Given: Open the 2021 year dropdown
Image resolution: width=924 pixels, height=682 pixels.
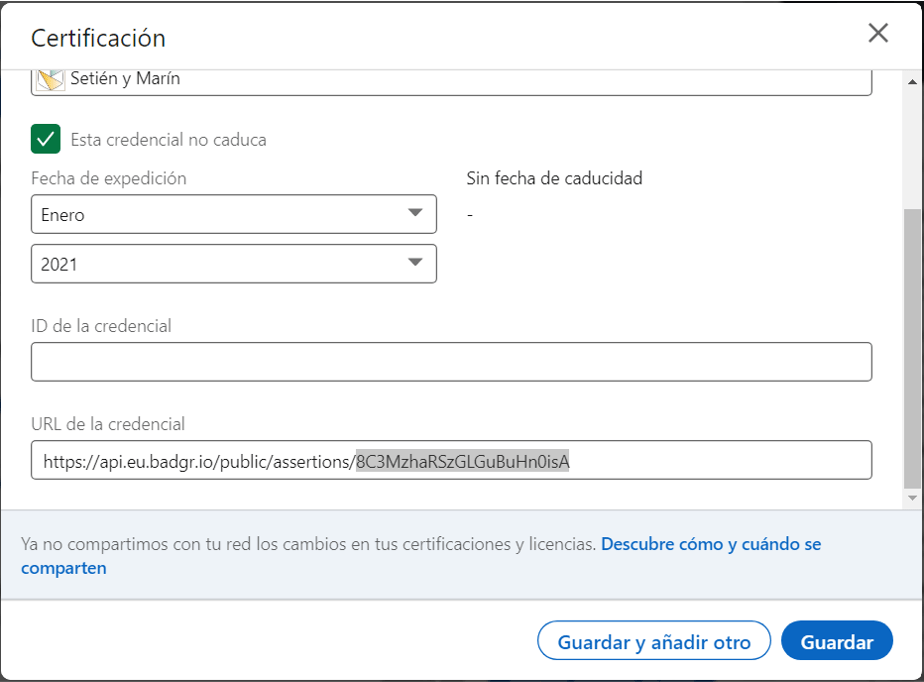Looking at the screenshot, I should (x=234, y=263).
